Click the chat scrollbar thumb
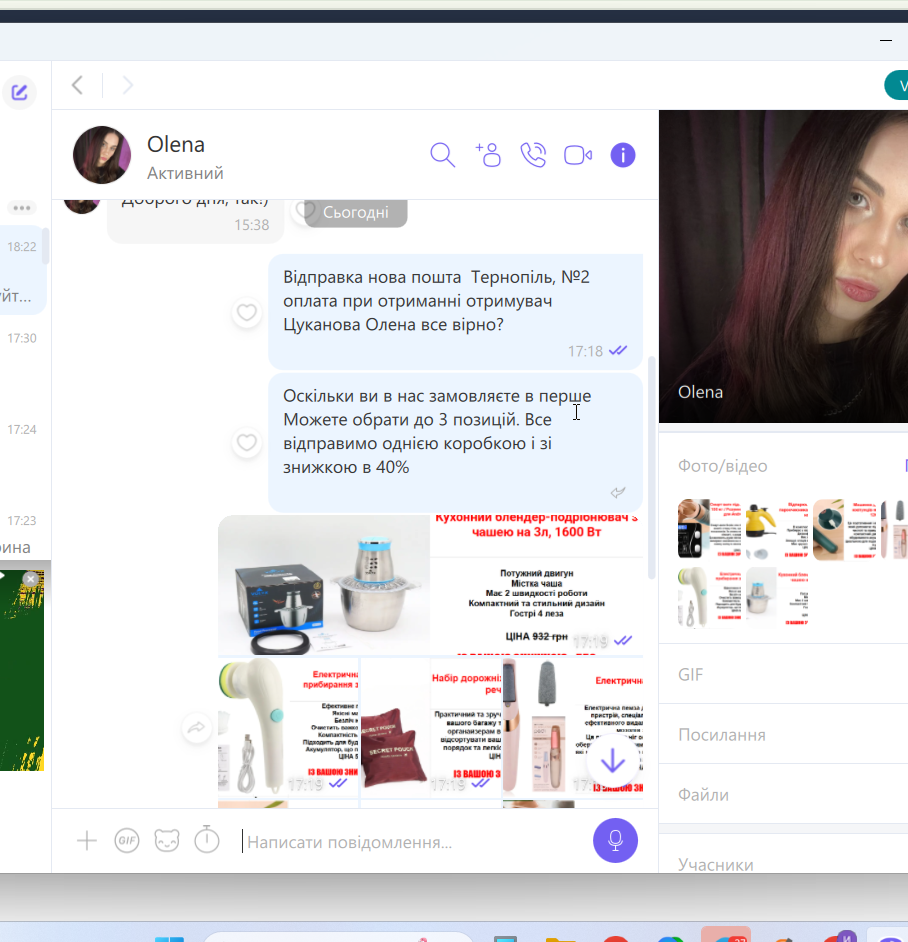908x942 pixels. coord(651,467)
